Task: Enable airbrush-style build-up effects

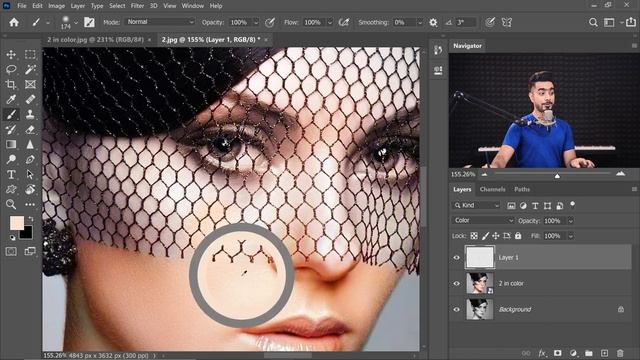Action: 344,22
